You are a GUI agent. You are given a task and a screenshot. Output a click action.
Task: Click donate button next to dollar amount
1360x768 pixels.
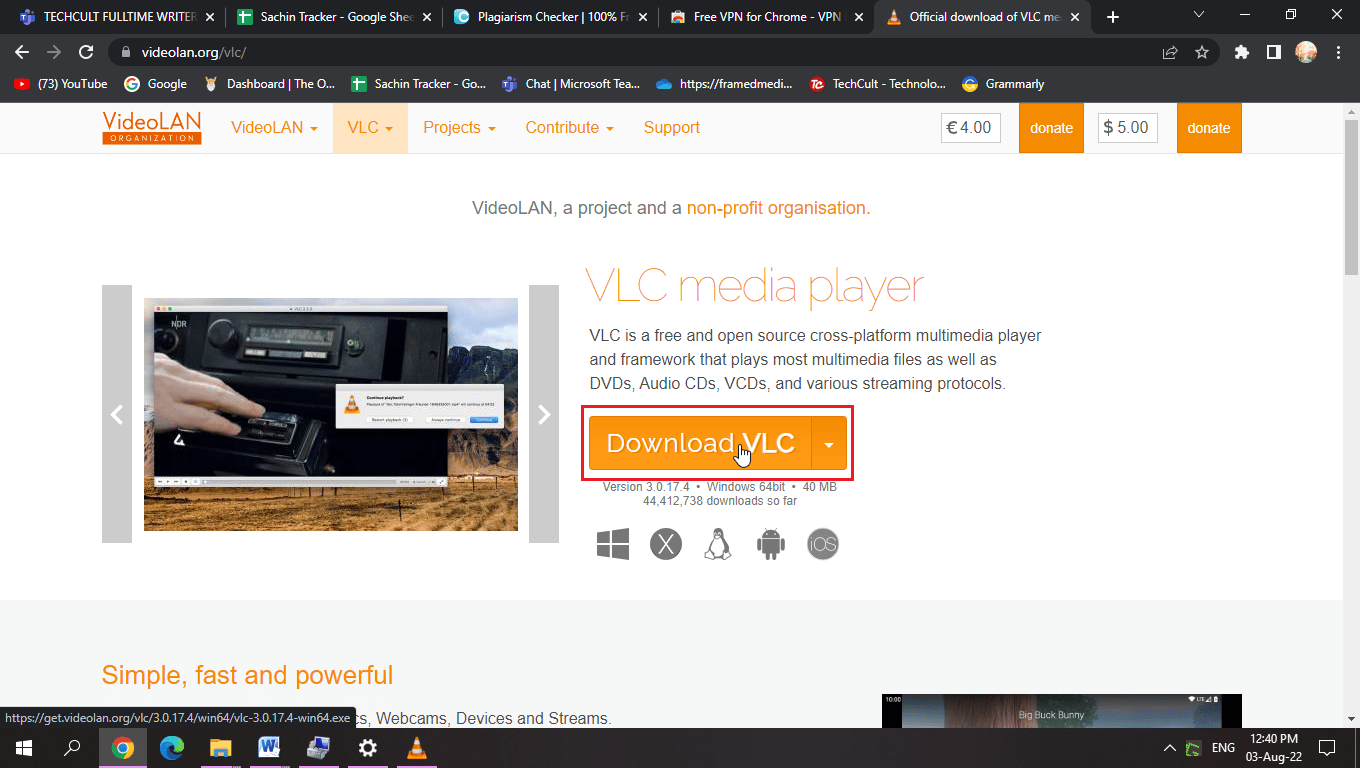[1209, 128]
